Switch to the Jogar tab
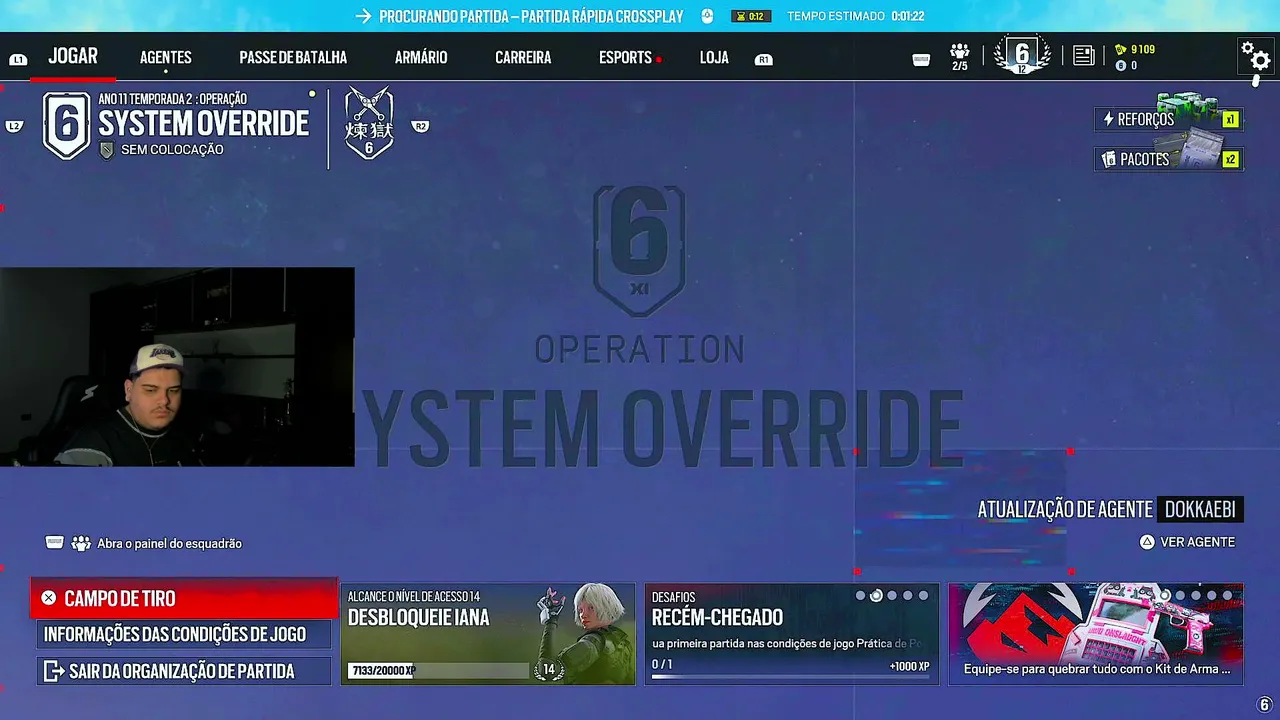Screen dimensions: 1280x720 point(73,56)
